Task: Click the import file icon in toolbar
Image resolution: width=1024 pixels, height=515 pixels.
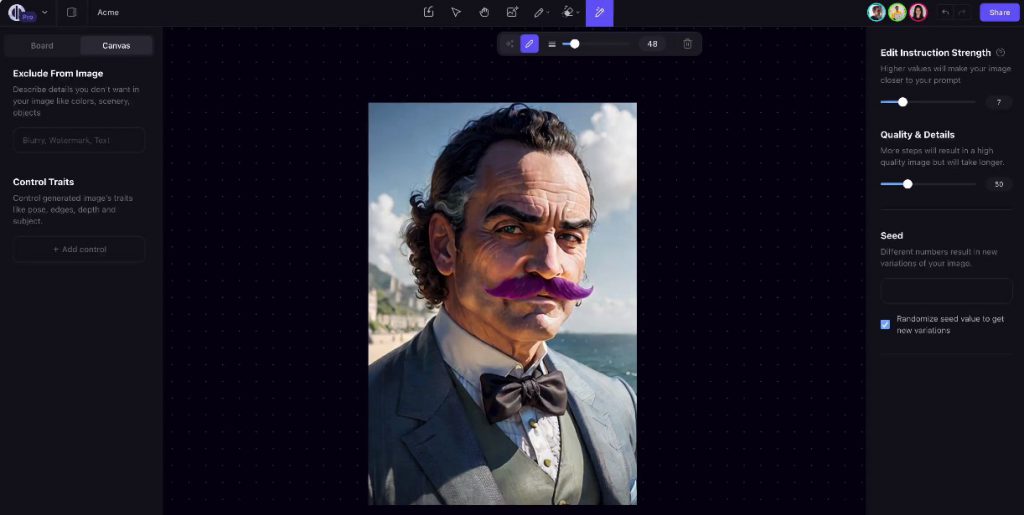Action: 428,12
